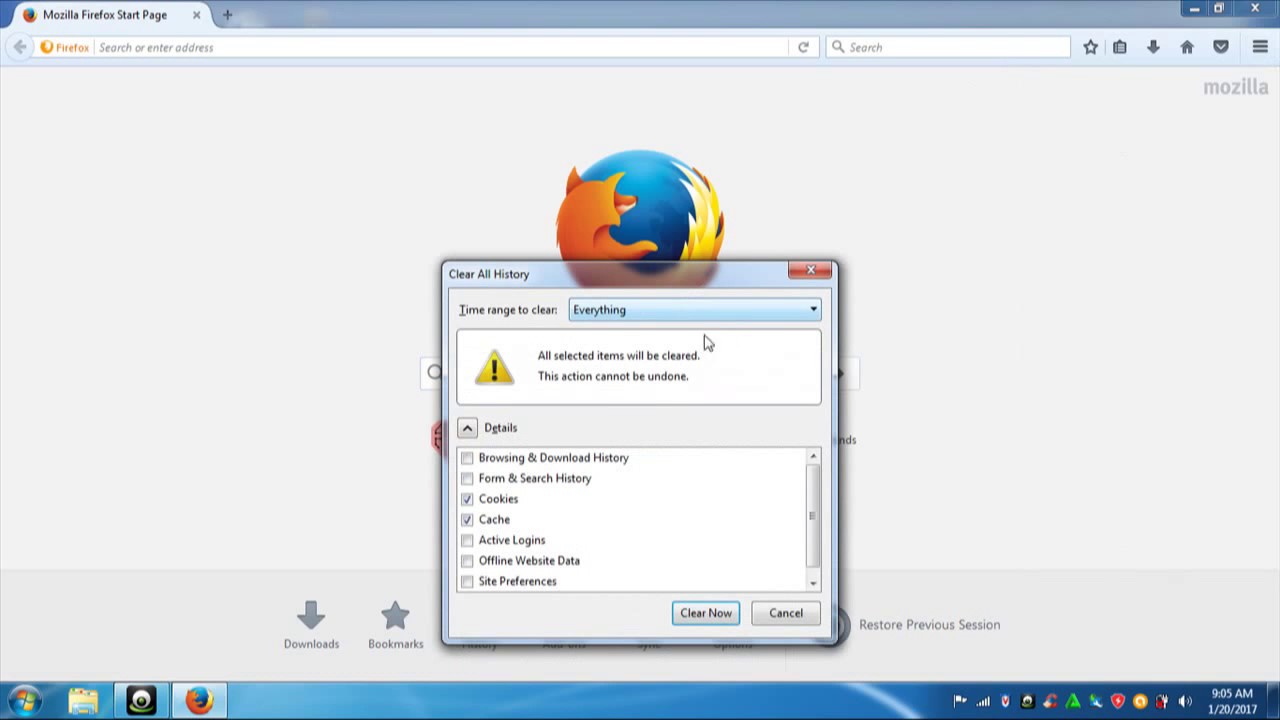Close the Clear All History dialog
The width and height of the screenshot is (1280, 720).
[811, 270]
